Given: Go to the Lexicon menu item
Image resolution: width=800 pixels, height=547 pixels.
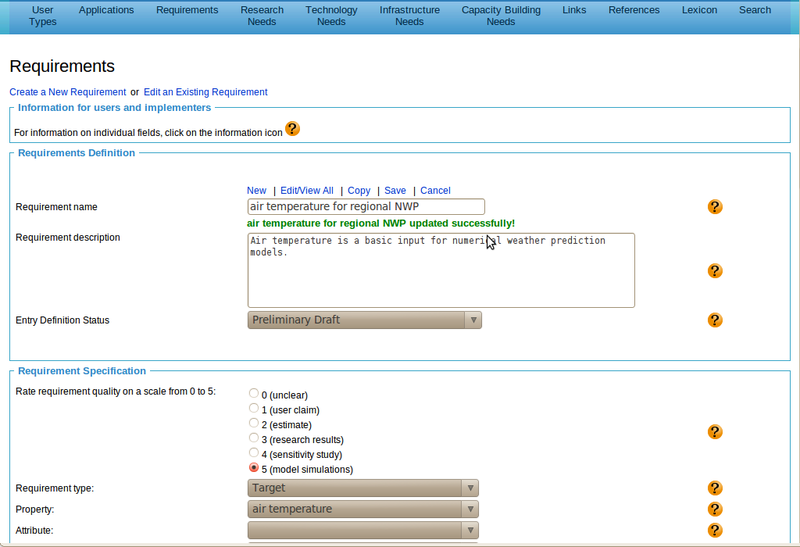Looking at the screenshot, I should coord(698,10).
